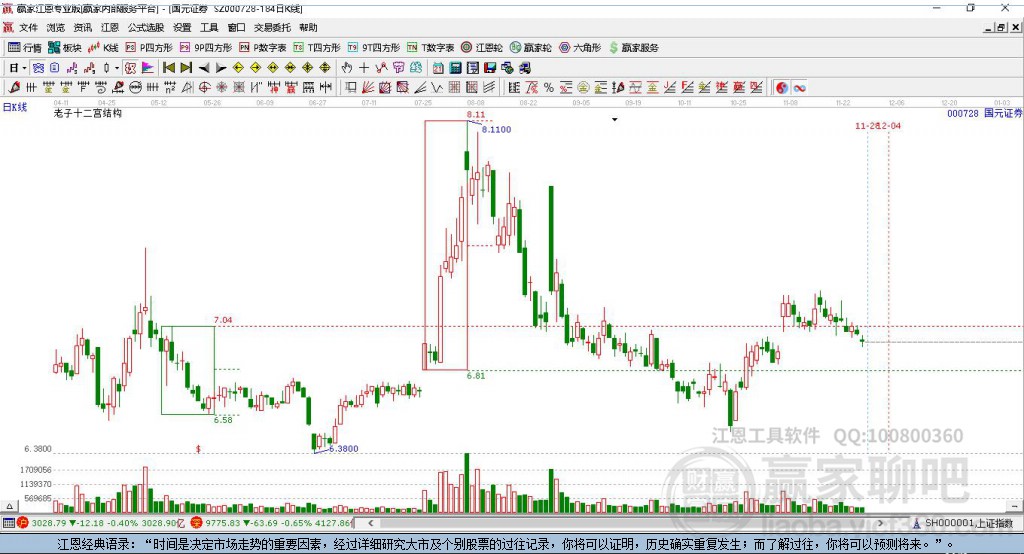Image resolution: width=1024 pixels, height=554 pixels.
Task: Open the 六角形 hexagon tool
Action: tap(580, 48)
